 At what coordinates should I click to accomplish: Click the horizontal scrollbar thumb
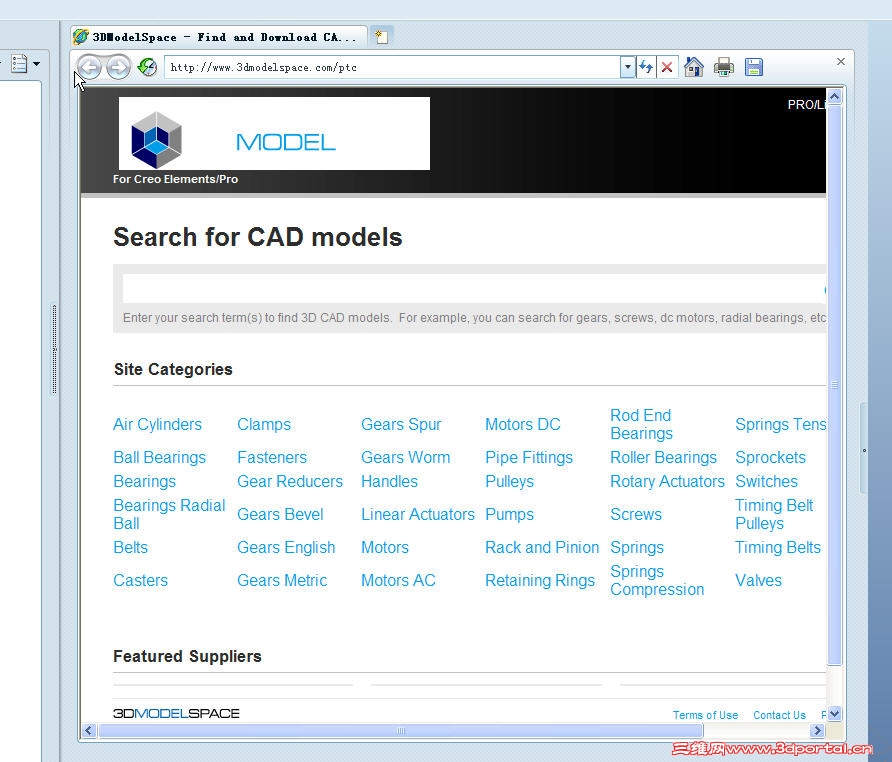(x=401, y=731)
